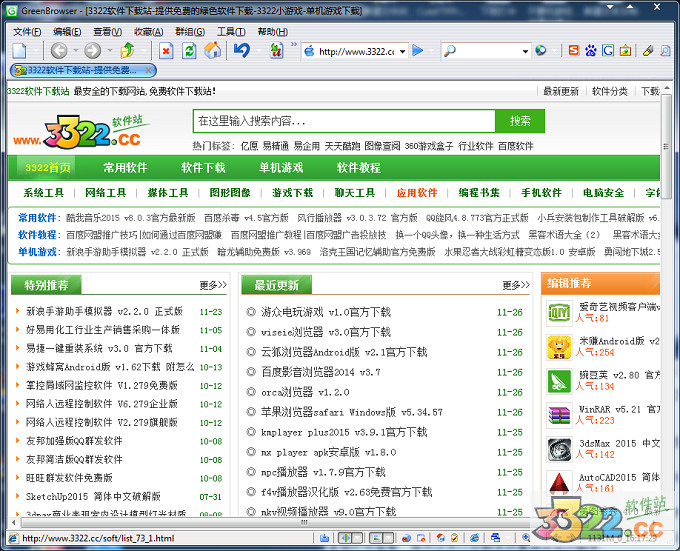
Task: Click the blue Undo close icon
Action: 242,50
